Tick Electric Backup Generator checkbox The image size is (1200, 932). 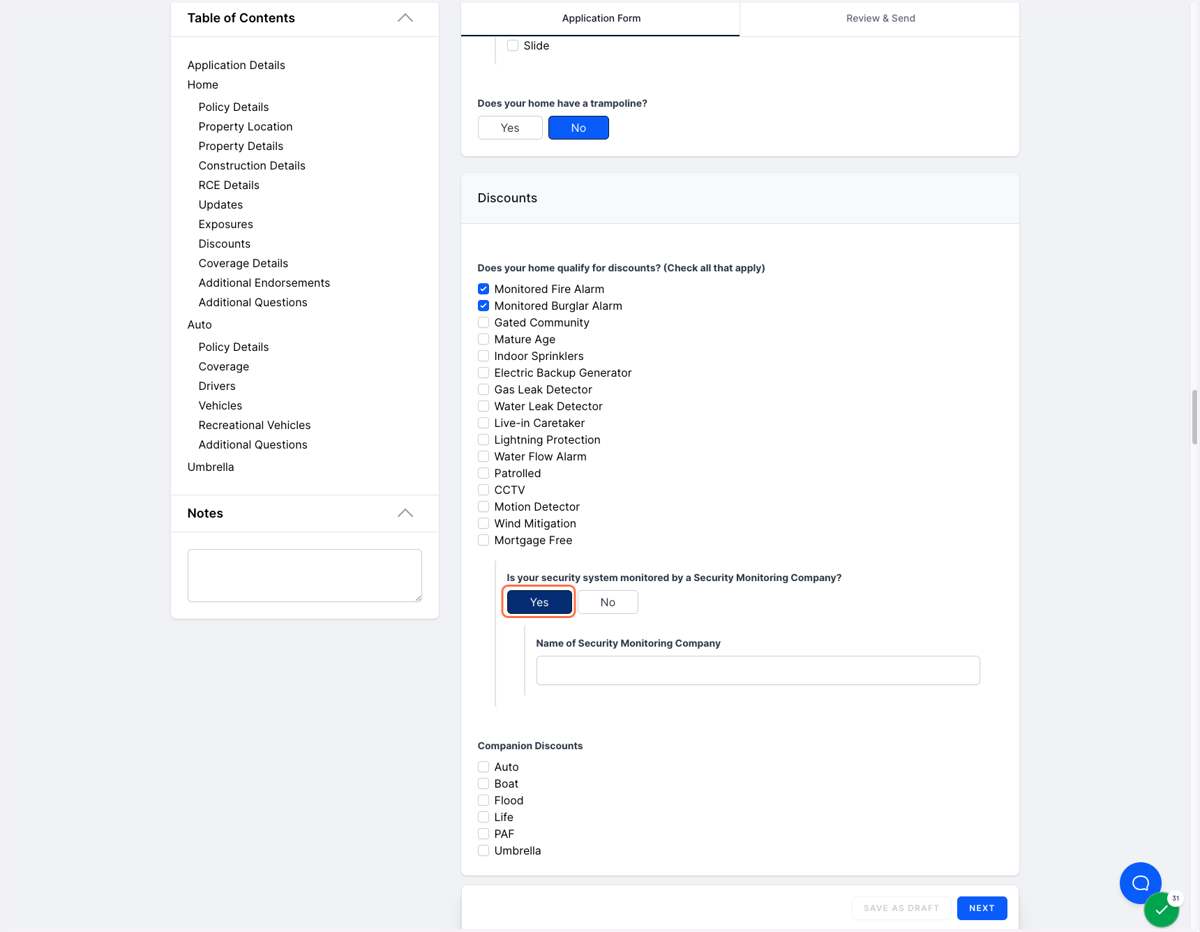[x=483, y=373]
